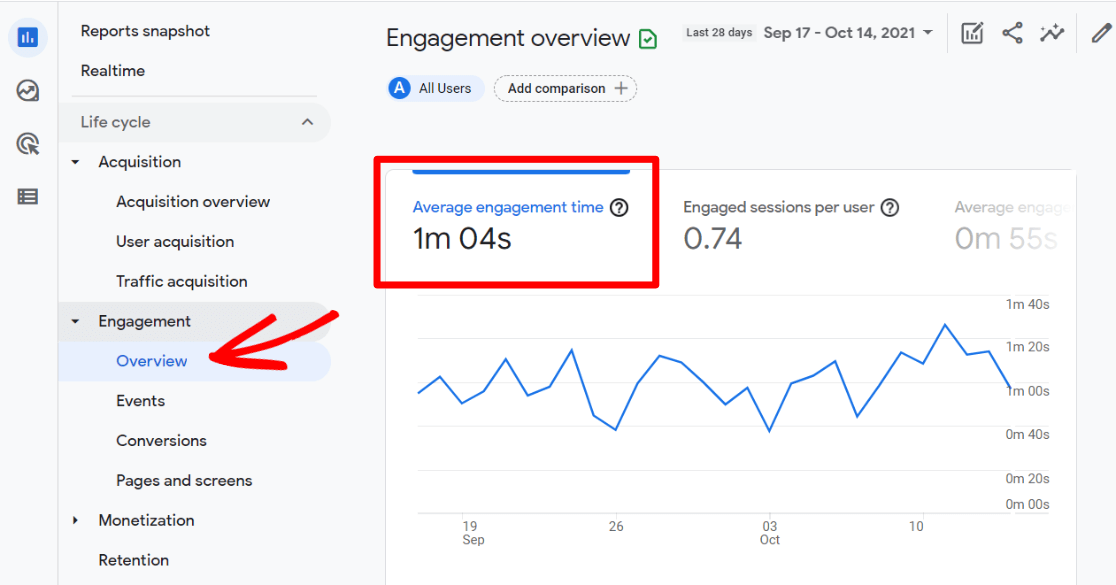
Task: Collapse the Acquisition report group
Action: [x=74, y=161]
